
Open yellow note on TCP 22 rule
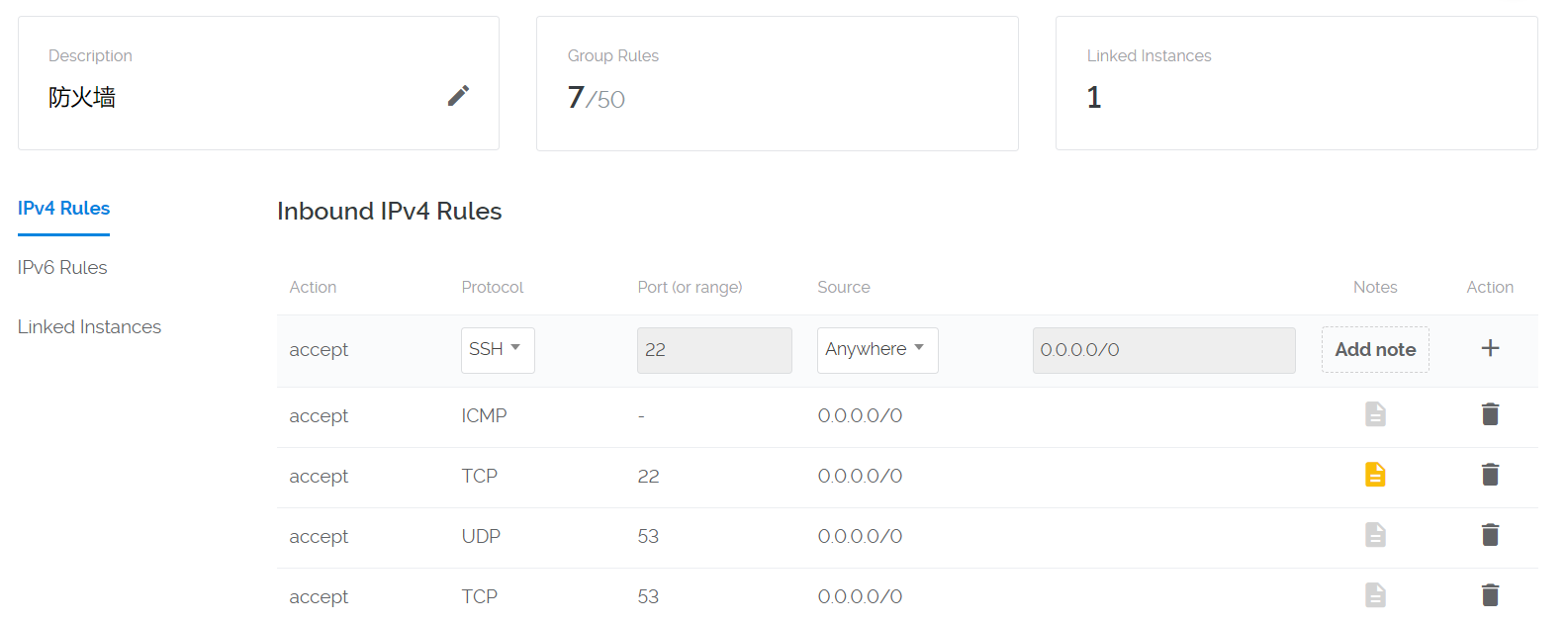1375,475
